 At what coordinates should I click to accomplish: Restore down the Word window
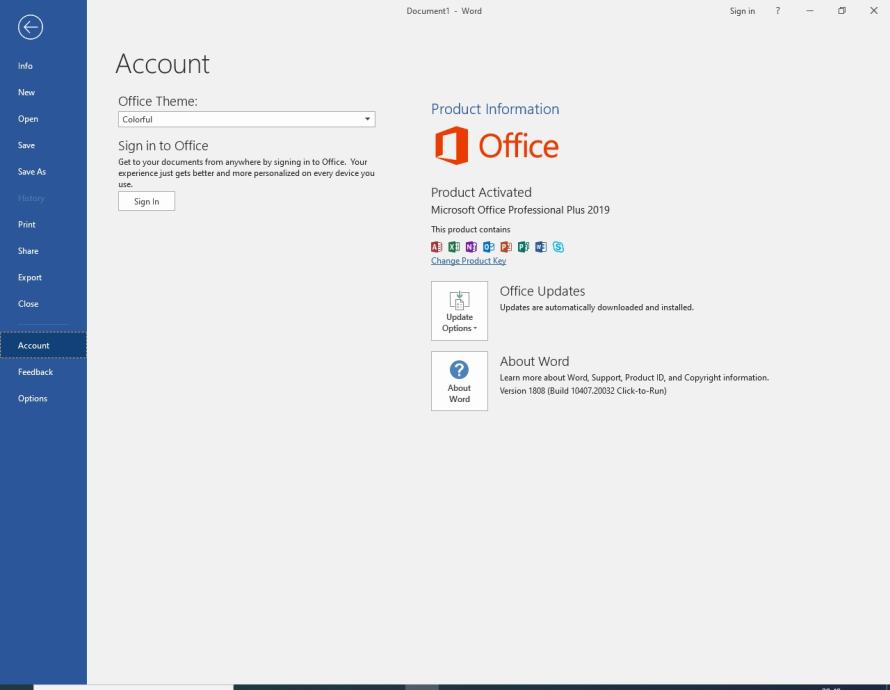click(842, 11)
